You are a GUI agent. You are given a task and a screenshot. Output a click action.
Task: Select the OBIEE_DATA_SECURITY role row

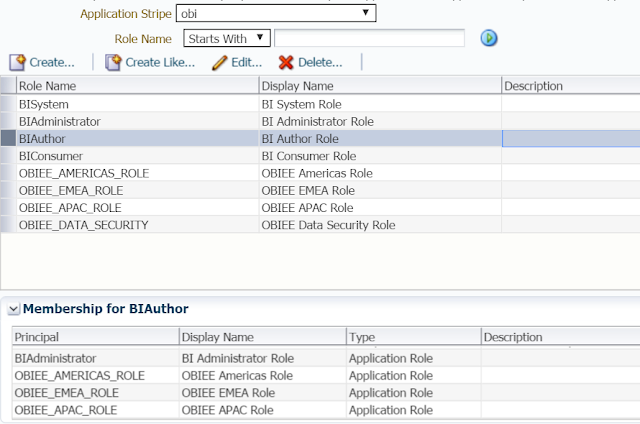click(x=320, y=225)
